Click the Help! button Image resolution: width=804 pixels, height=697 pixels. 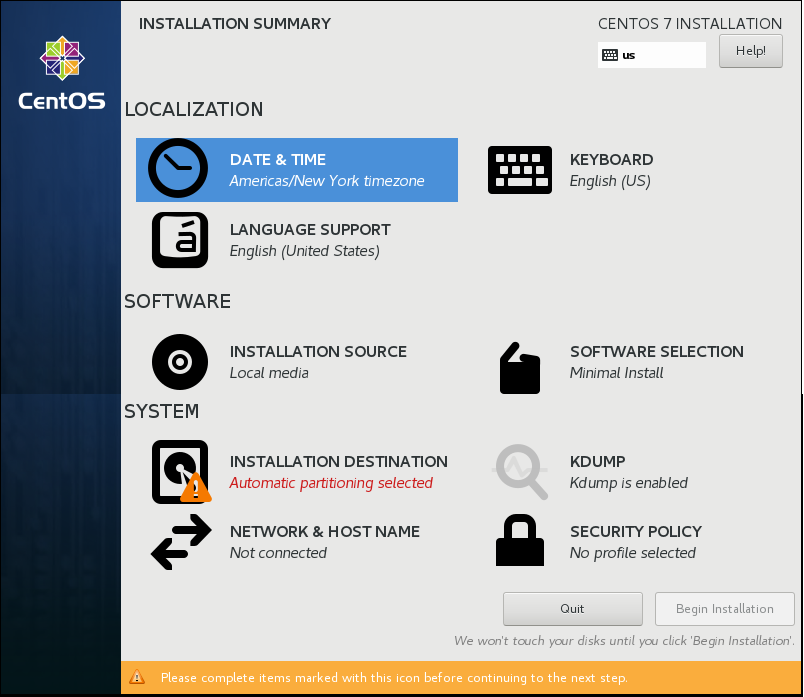[x=751, y=51]
